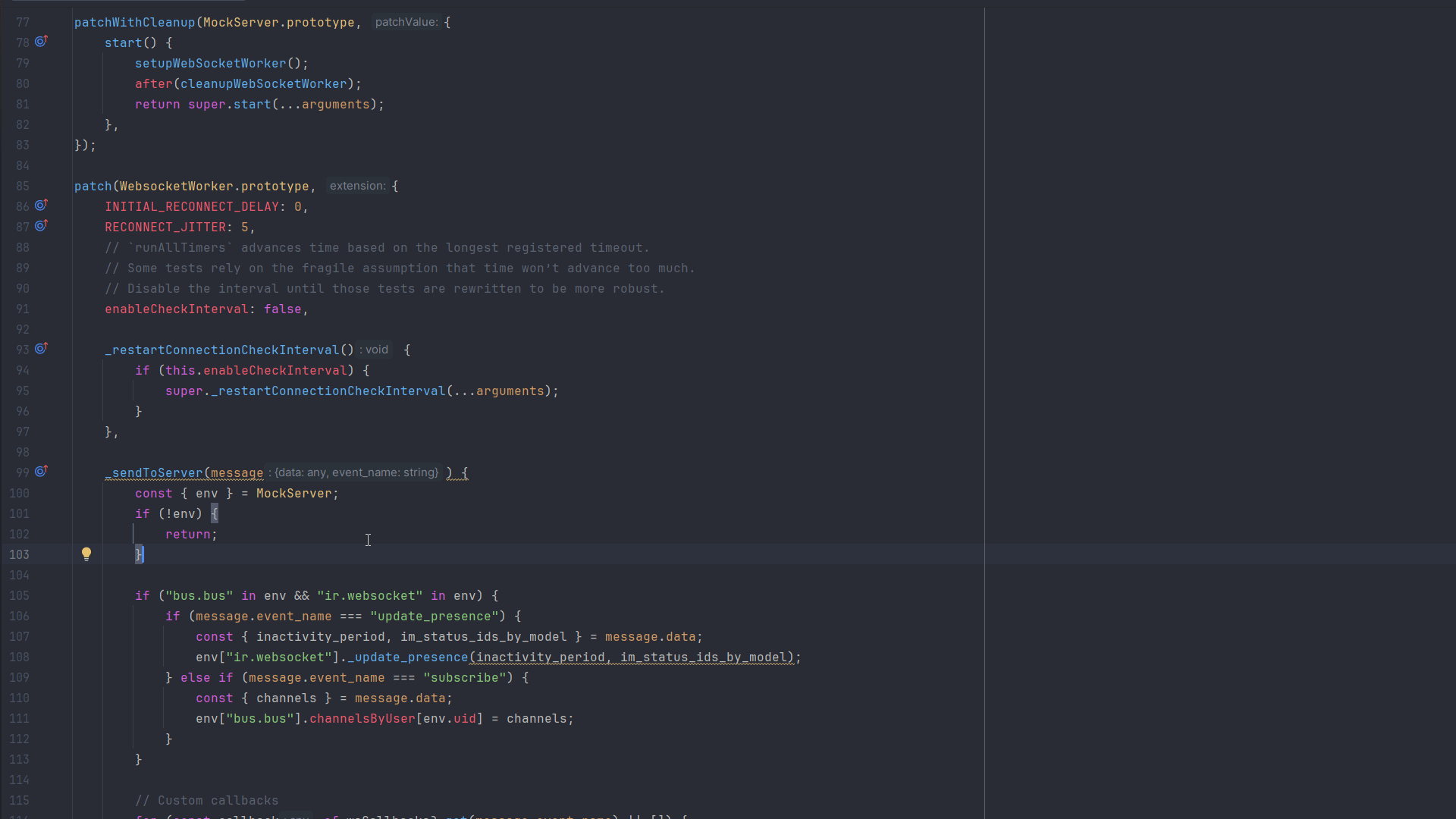1456x819 pixels.
Task: Click the setupWebSocketWorker function call
Action: coord(211,64)
